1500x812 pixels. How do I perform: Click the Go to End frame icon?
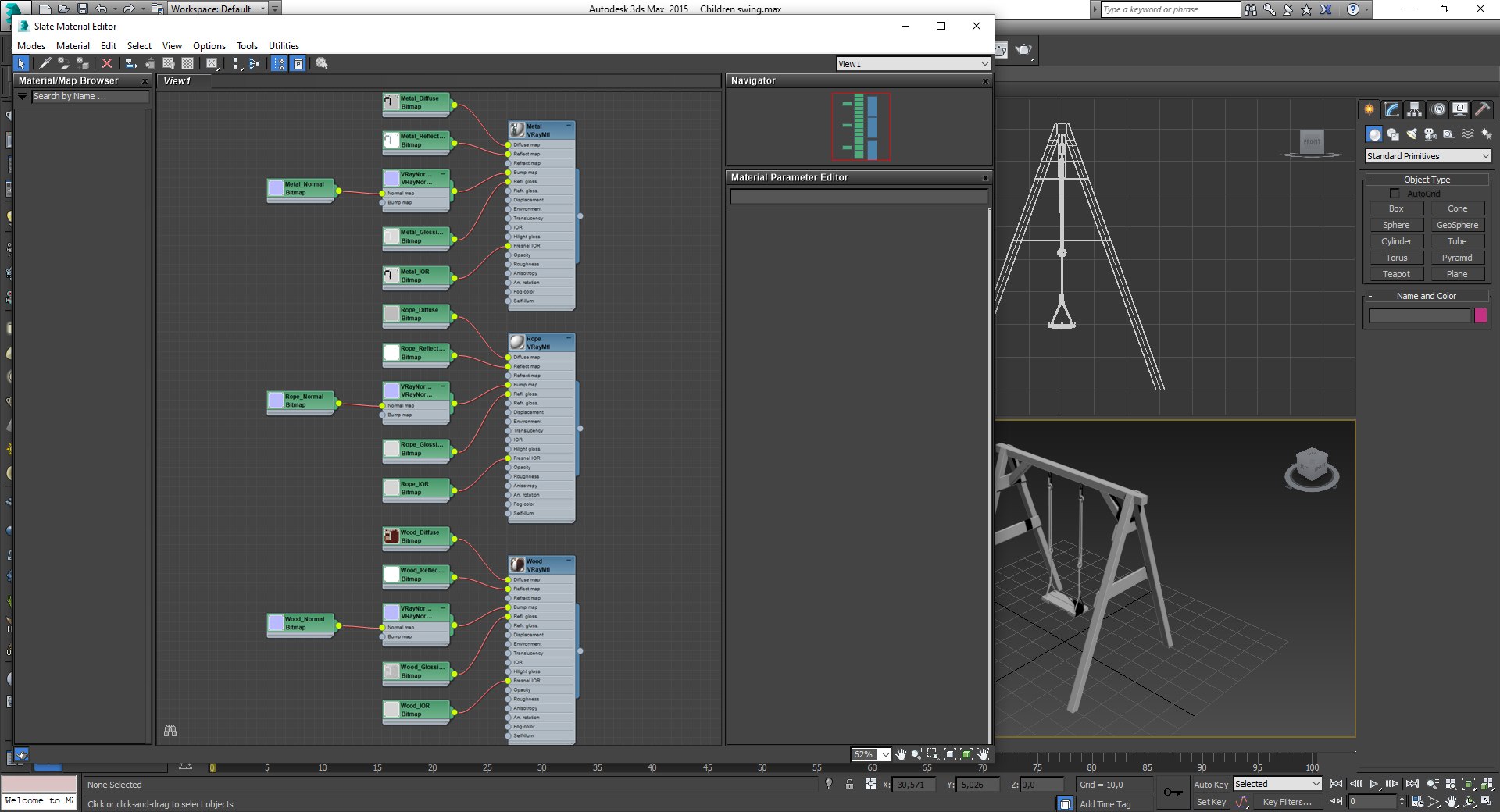pos(1412,784)
